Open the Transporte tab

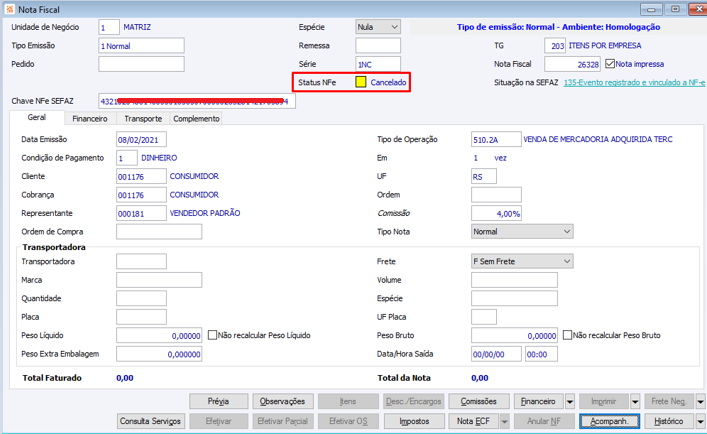(x=143, y=119)
